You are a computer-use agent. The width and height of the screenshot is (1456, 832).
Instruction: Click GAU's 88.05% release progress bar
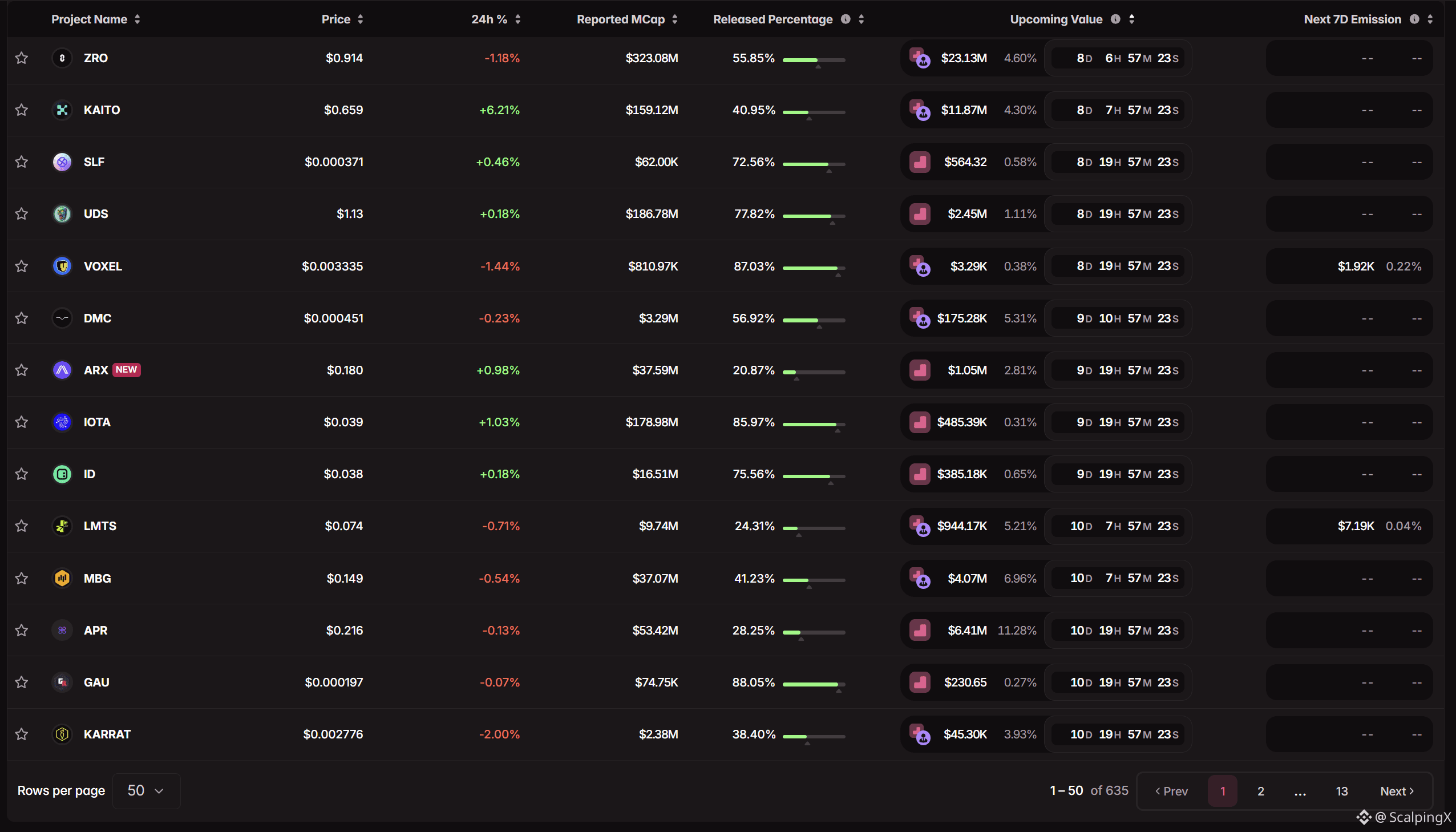(814, 684)
